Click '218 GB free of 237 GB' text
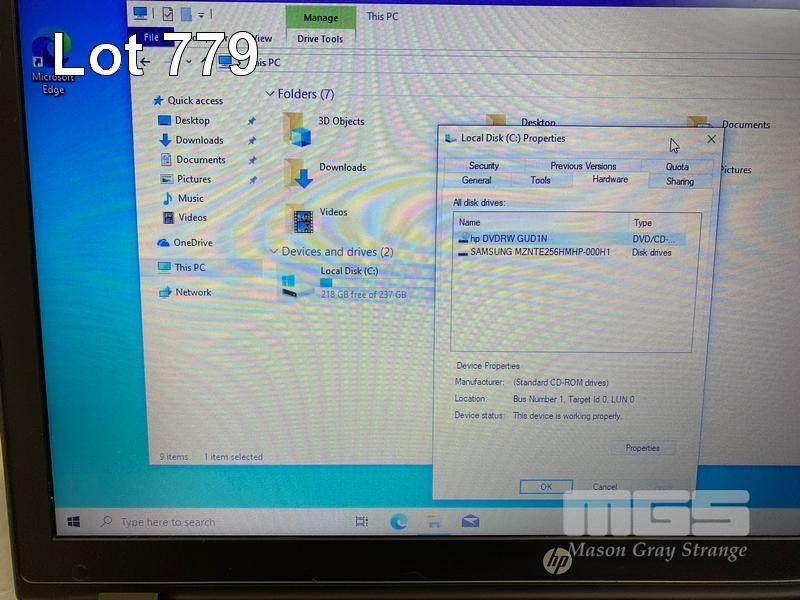This screenshot has width=800, height=600. pos(363,294)
